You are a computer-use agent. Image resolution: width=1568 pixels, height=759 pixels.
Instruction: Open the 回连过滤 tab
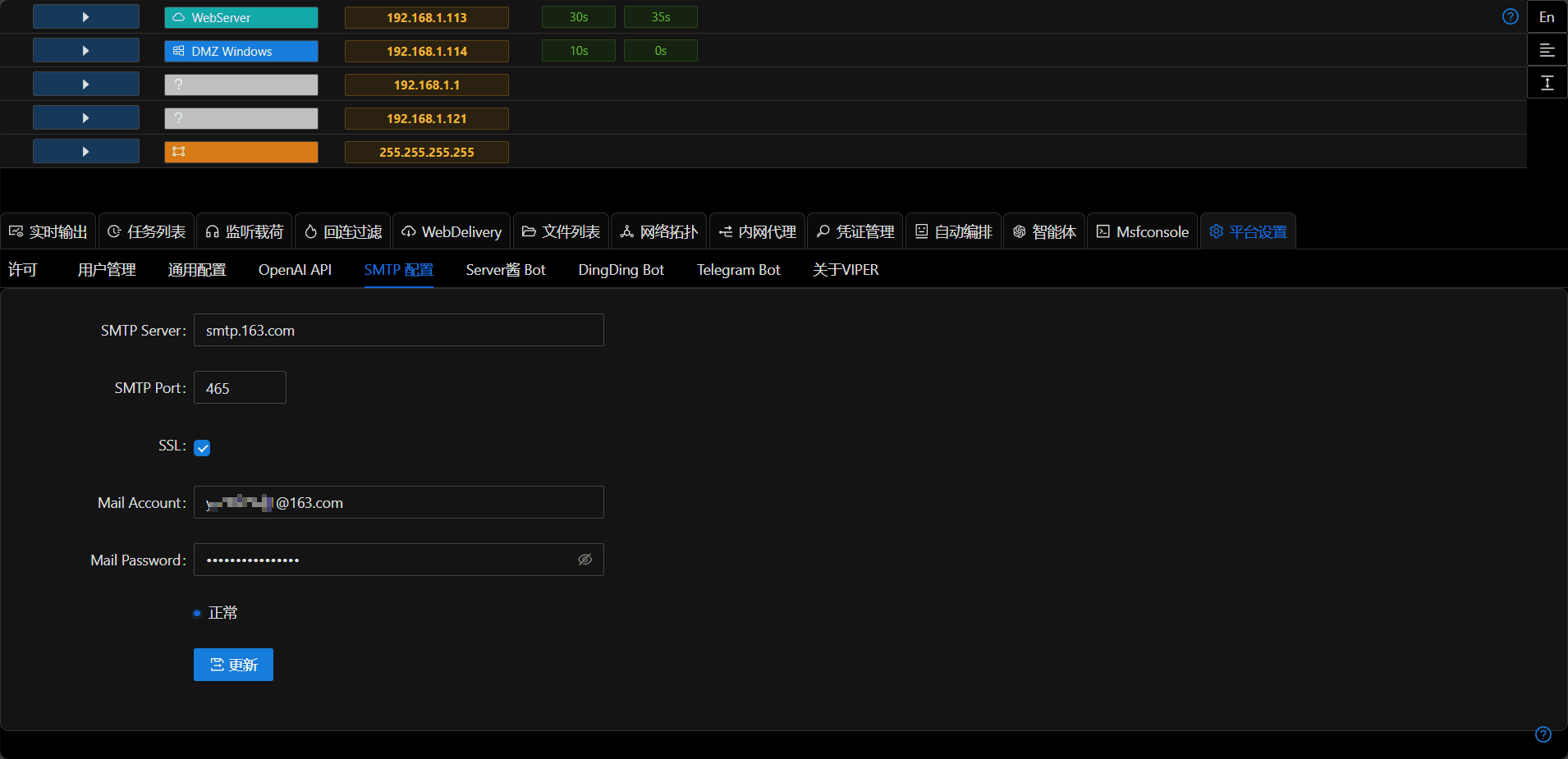coord(342,231)
